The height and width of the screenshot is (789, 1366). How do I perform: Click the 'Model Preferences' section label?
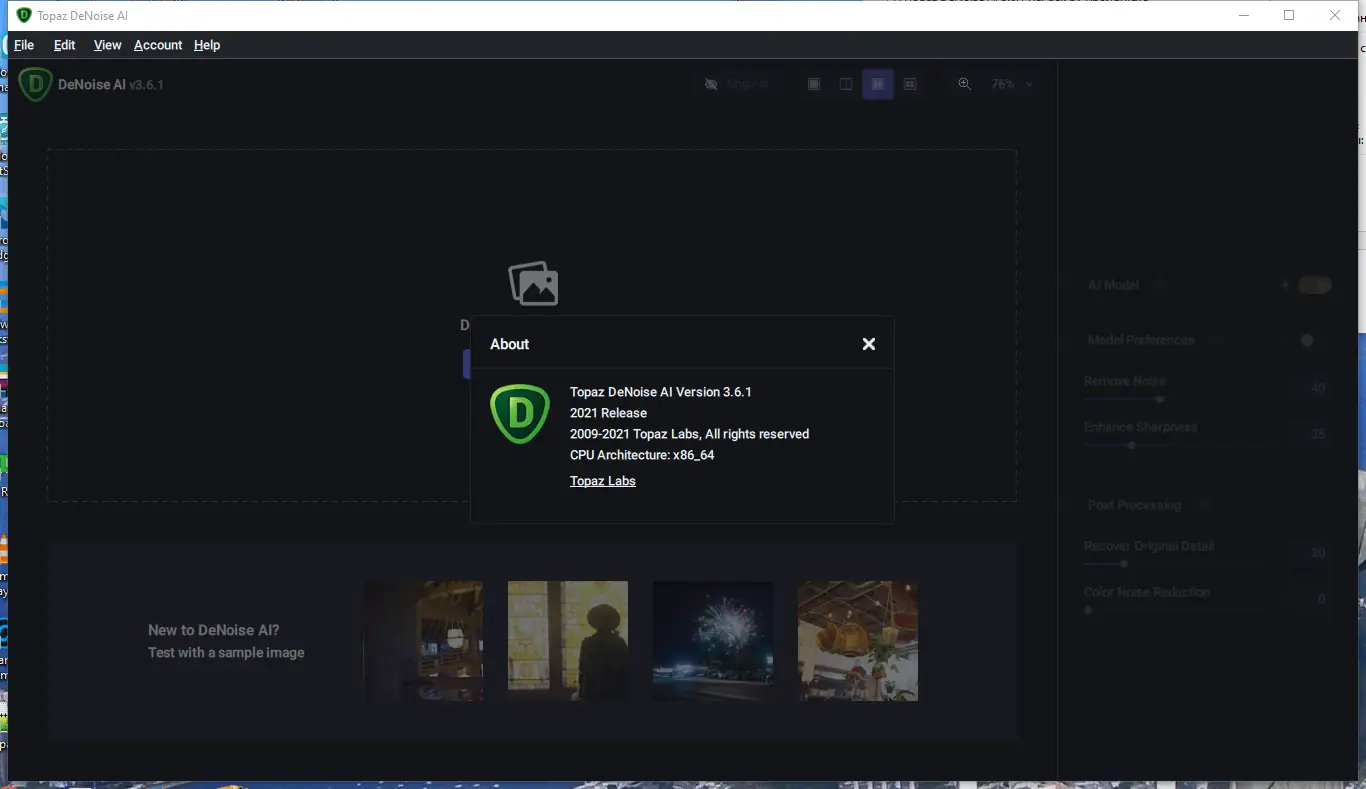1141,340
